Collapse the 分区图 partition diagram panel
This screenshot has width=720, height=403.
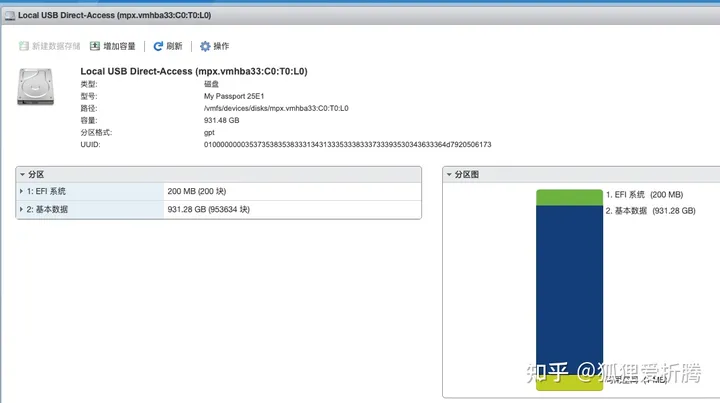pos(450,174)
